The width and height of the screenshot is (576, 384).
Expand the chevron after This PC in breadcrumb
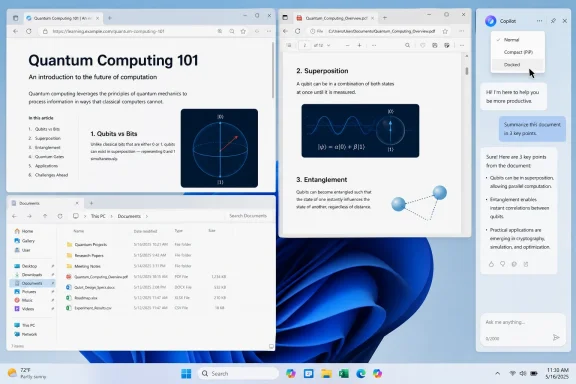point(112,216)
